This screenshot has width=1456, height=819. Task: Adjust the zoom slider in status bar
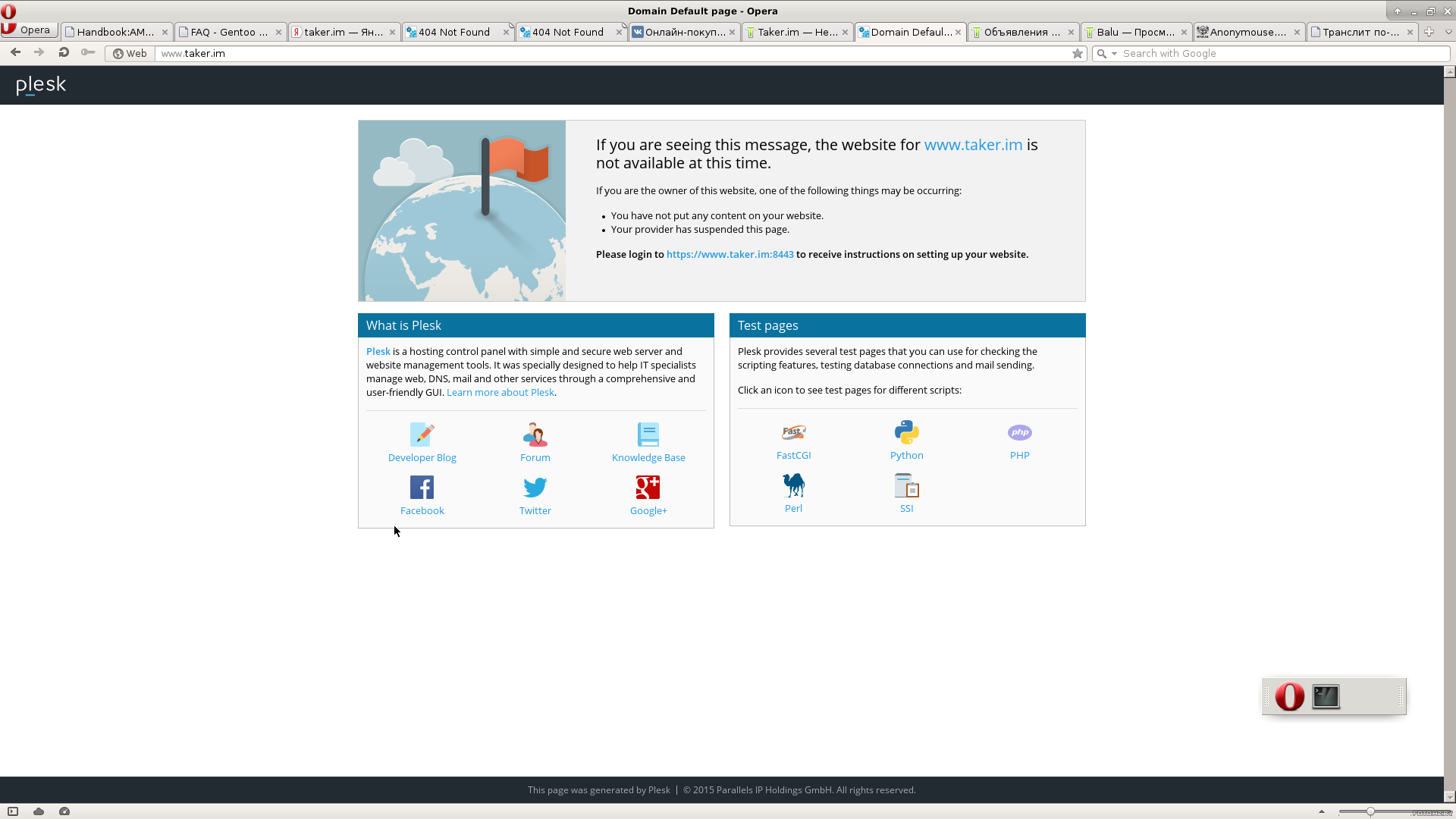[1370, 811]
